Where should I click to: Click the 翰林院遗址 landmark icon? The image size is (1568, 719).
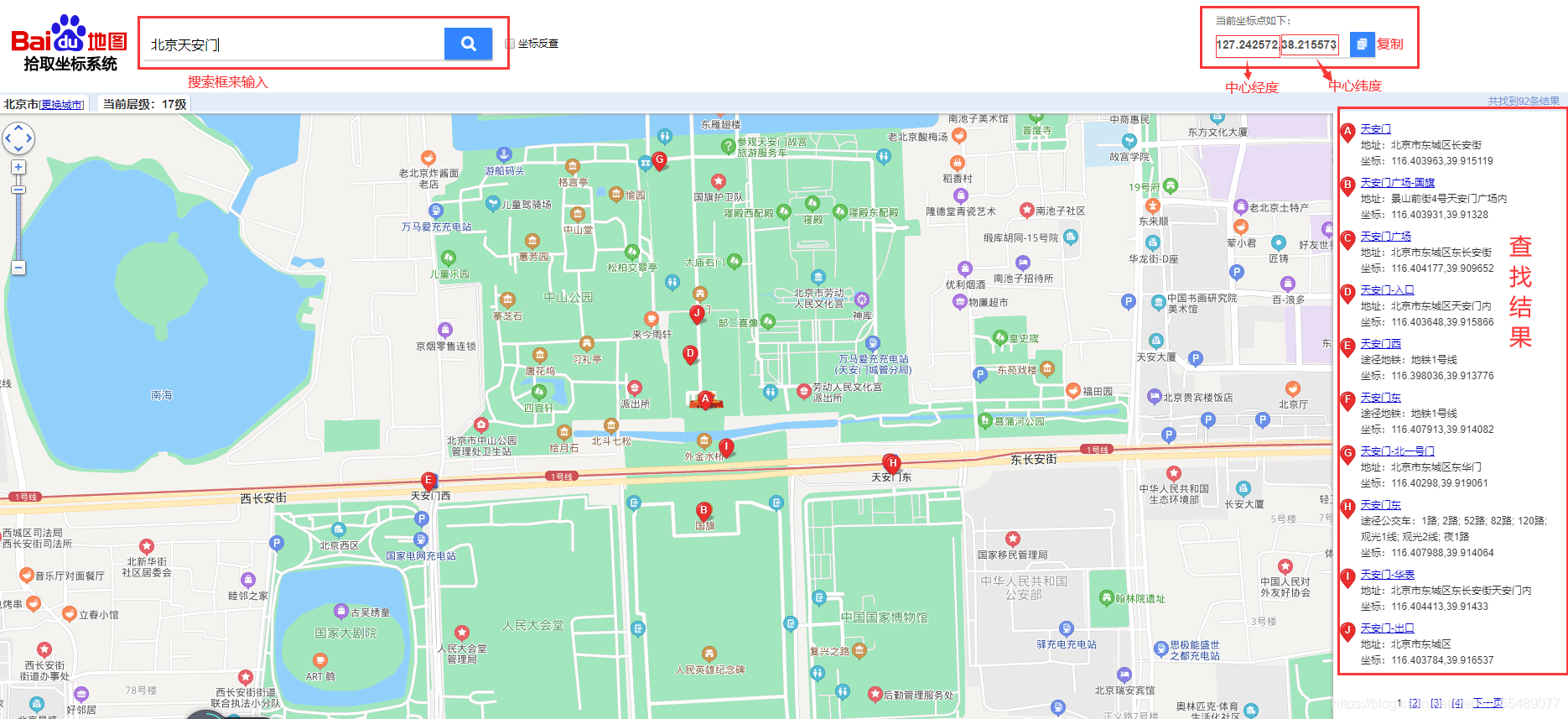coord(1106,597)
